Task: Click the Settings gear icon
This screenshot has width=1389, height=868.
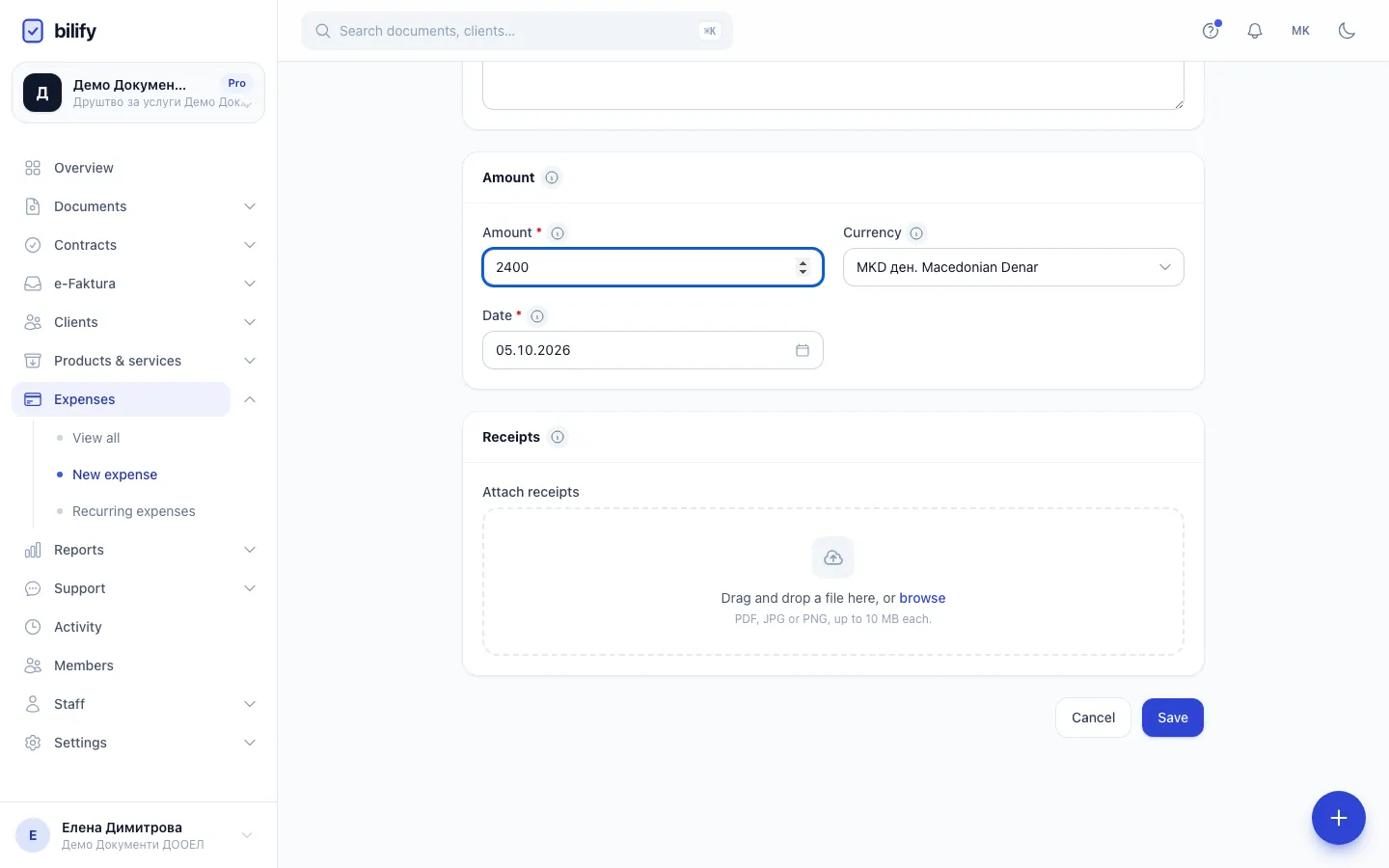Action: tap(33, 743)
